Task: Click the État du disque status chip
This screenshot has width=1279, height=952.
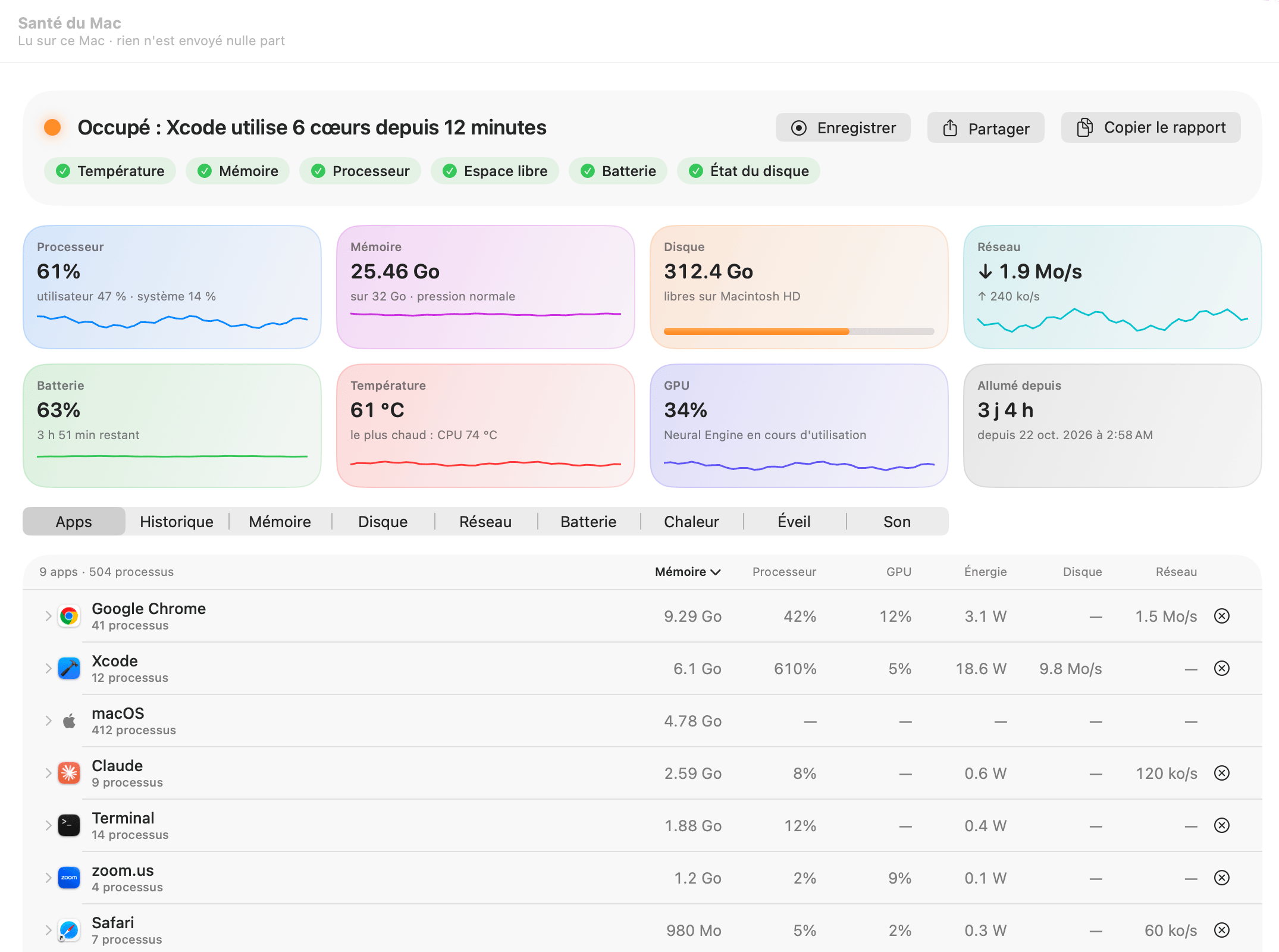Action: tap(748, 171)
